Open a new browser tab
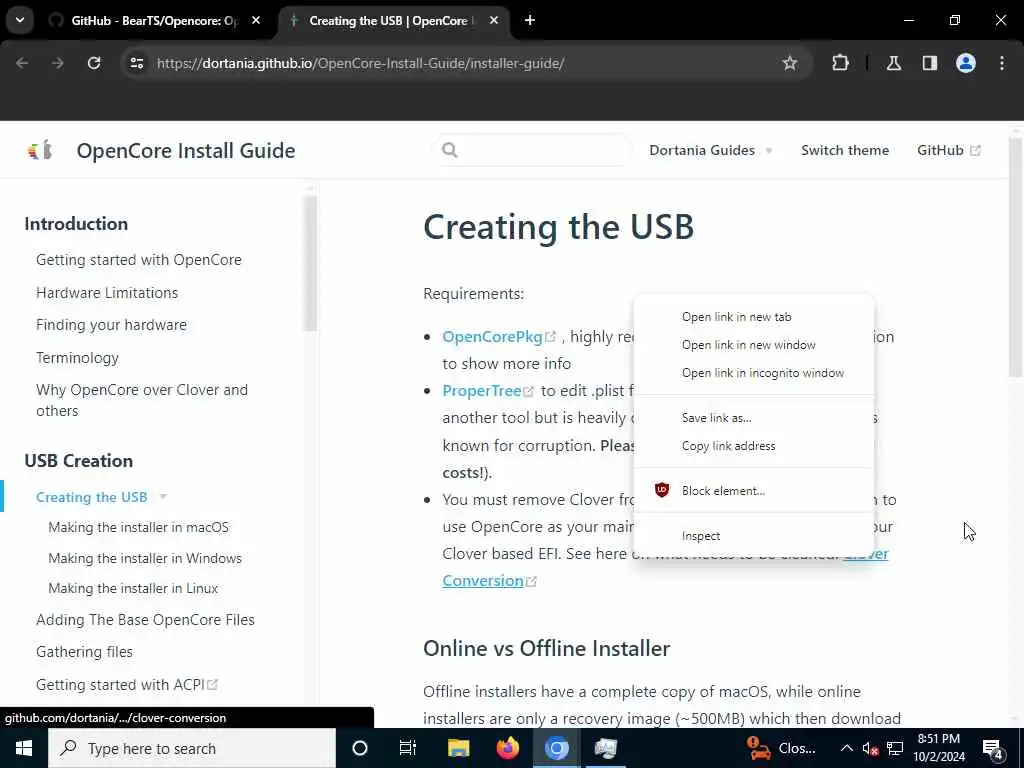Image resolution: width=1024 pixels, height=768 pixels. (x=530, y=20)
